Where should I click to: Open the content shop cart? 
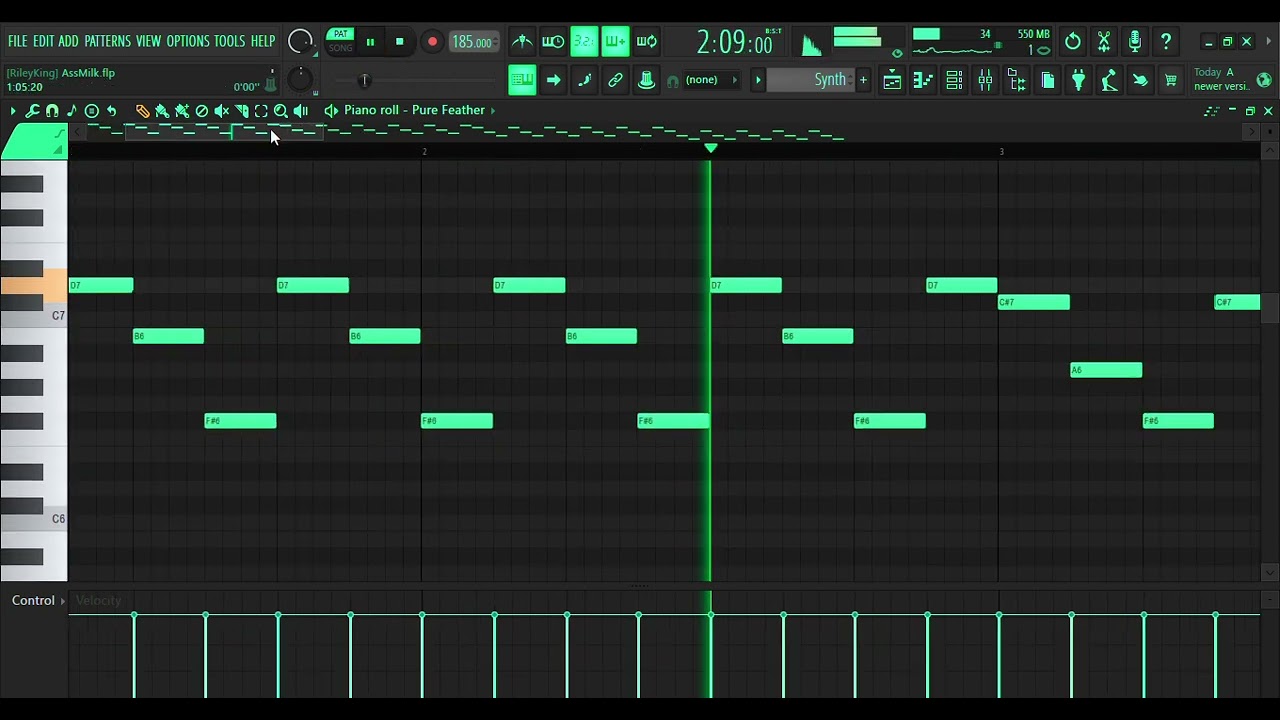1171,80
